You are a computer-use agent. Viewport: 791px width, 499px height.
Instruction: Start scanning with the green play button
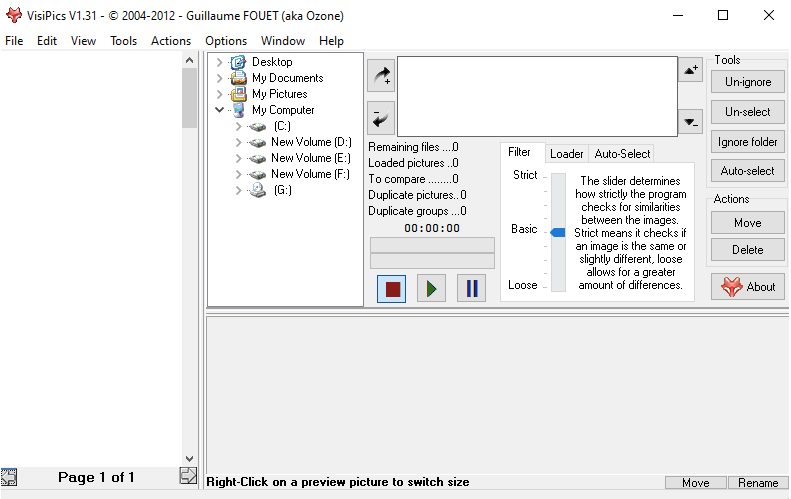(x=431, y=289)
